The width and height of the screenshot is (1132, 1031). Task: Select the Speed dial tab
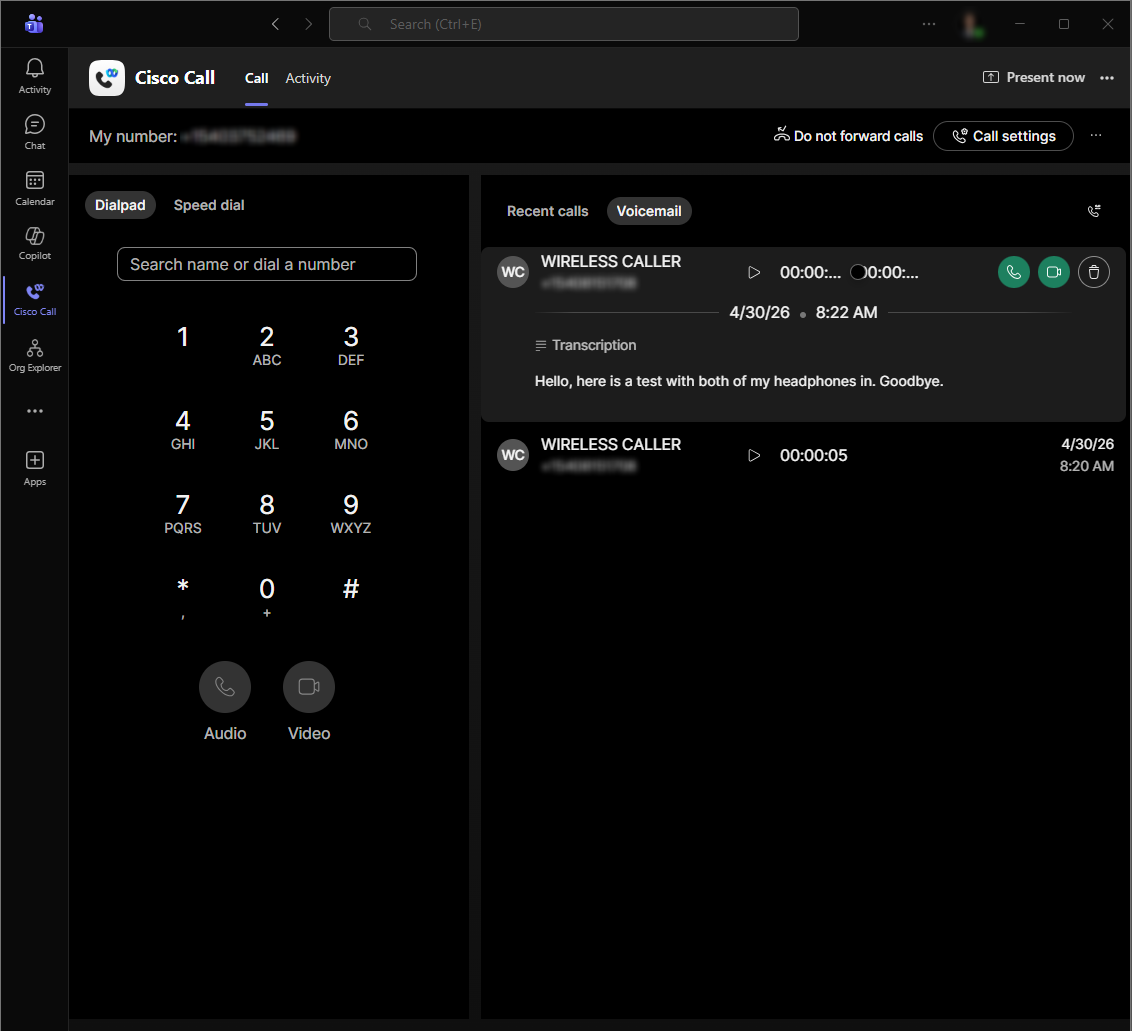[x=209, y=205]
